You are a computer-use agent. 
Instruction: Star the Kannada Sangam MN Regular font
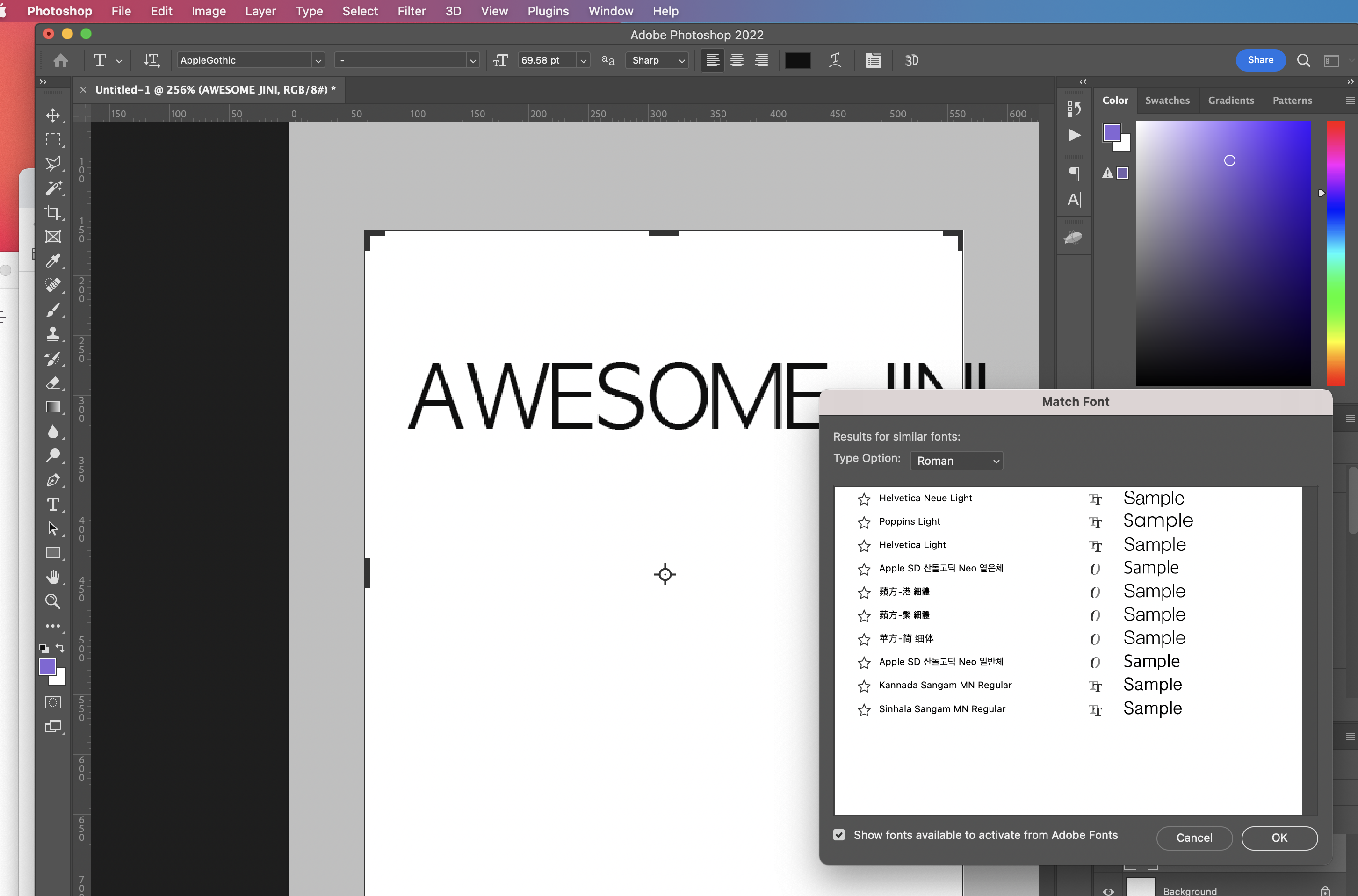[864, 686]
